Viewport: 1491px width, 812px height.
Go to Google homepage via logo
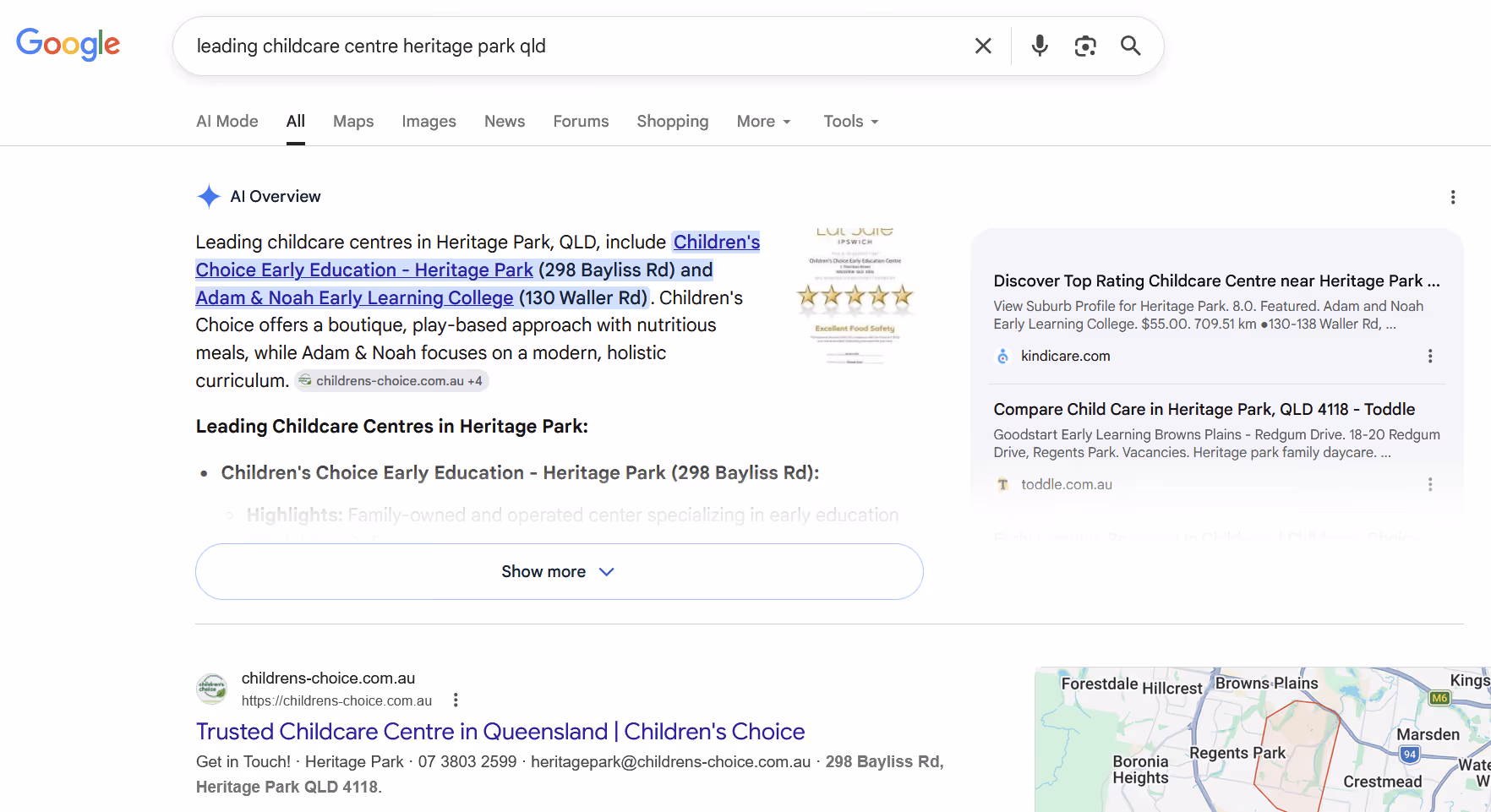(68, 44)
